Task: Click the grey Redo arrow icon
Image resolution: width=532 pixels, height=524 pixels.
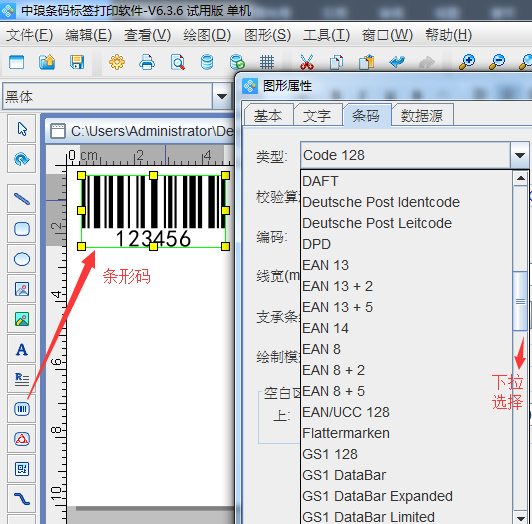Action: 426,62
